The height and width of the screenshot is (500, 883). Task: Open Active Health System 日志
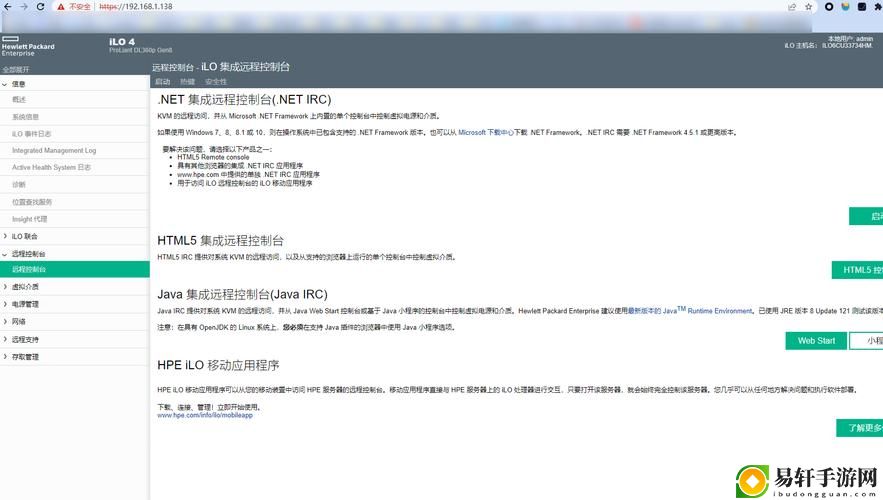(x=51, y=168)
